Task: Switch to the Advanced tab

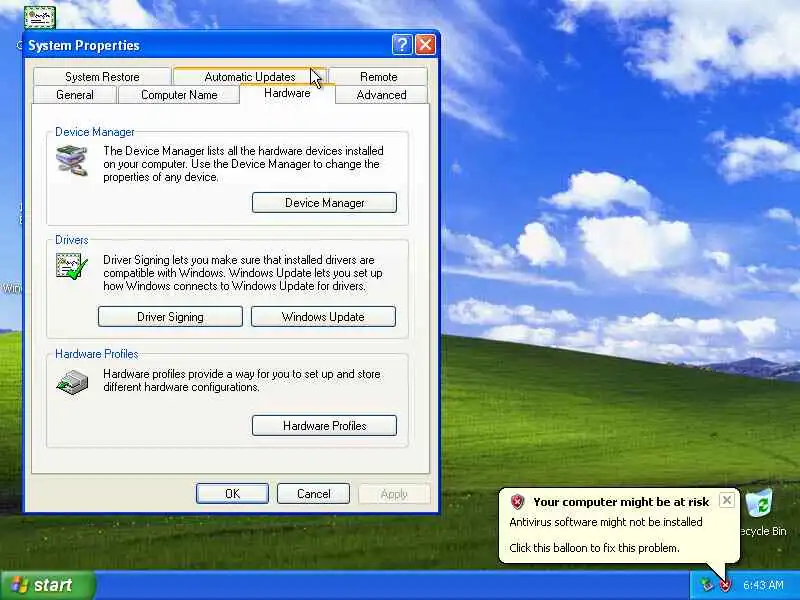Action: tap(382, 95)
